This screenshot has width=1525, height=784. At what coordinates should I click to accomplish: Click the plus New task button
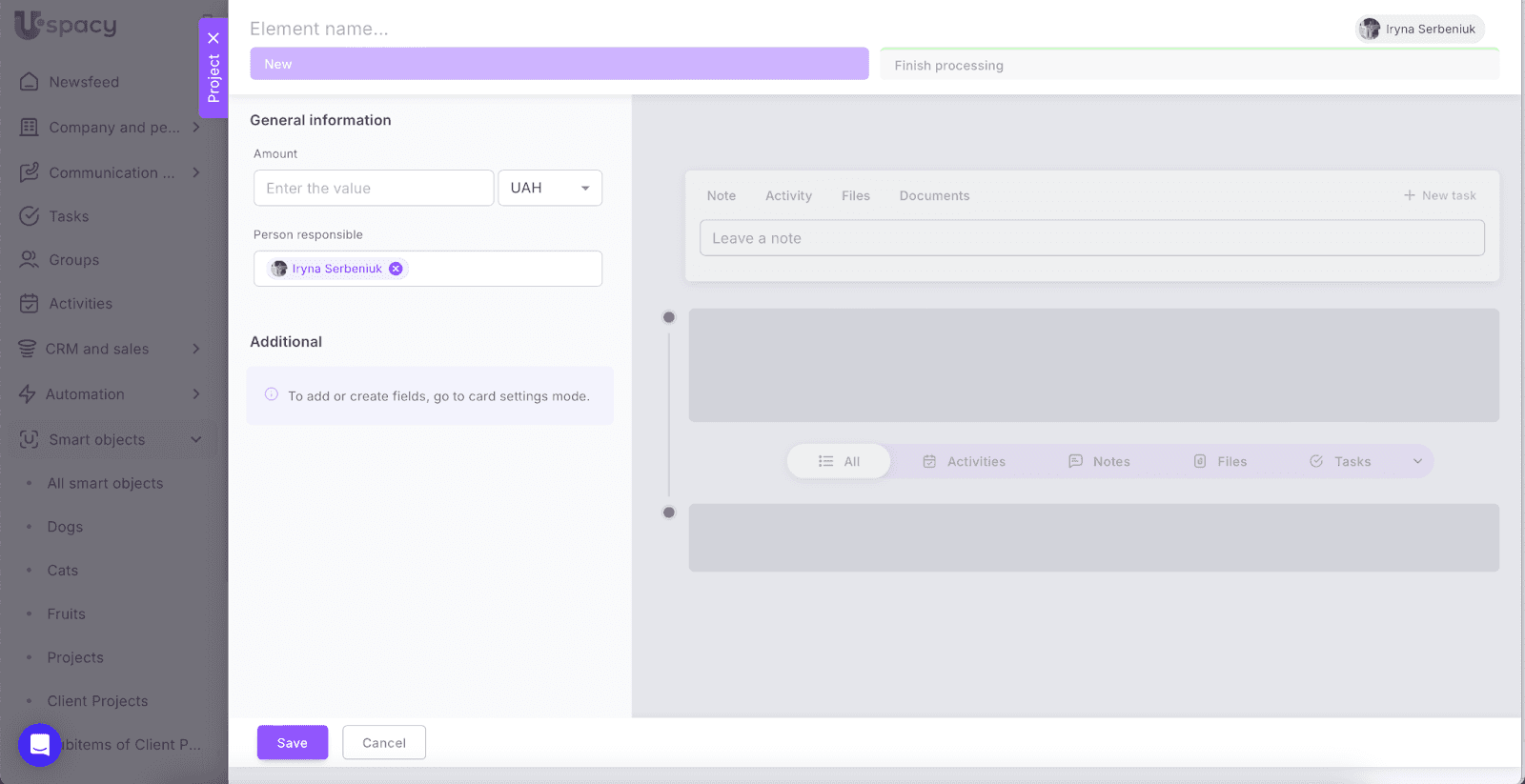tap(1439, 195)
